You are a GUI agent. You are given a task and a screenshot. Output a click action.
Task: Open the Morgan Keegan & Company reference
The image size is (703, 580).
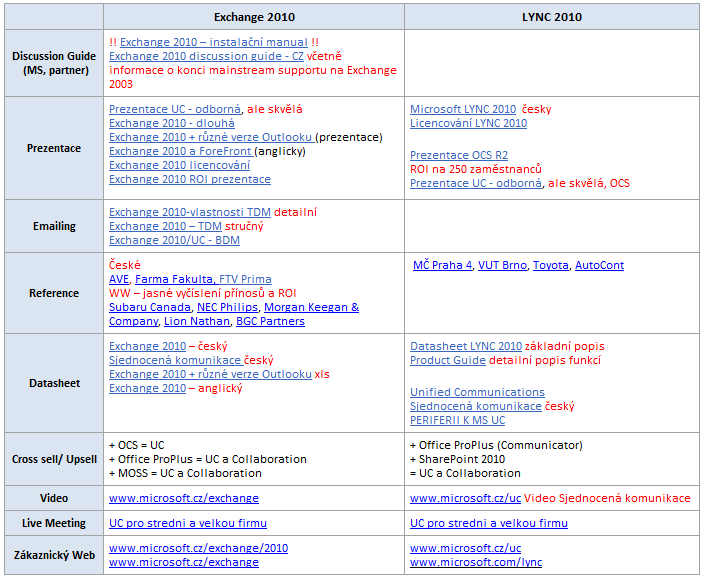click(311, 307)
